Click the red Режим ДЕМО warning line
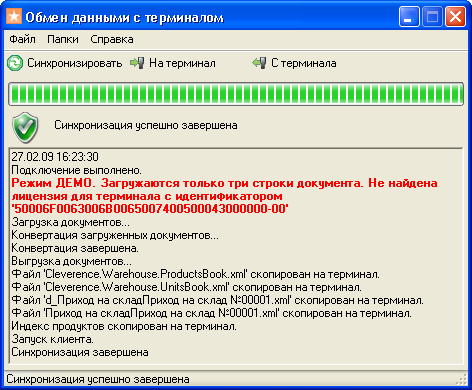This screenshot has height=390, width=472. click(224, 183)
